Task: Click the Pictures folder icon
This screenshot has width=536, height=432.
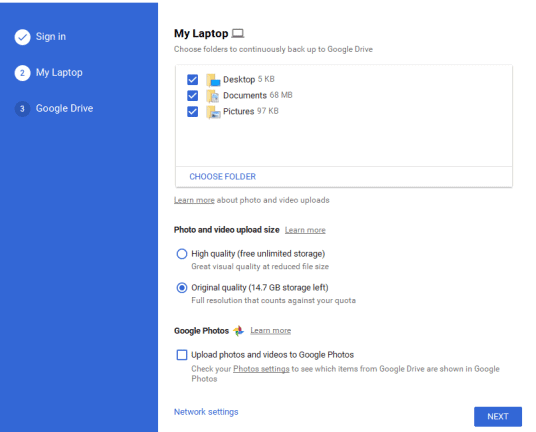Action: pyautogui.click(x=213, y=112)
